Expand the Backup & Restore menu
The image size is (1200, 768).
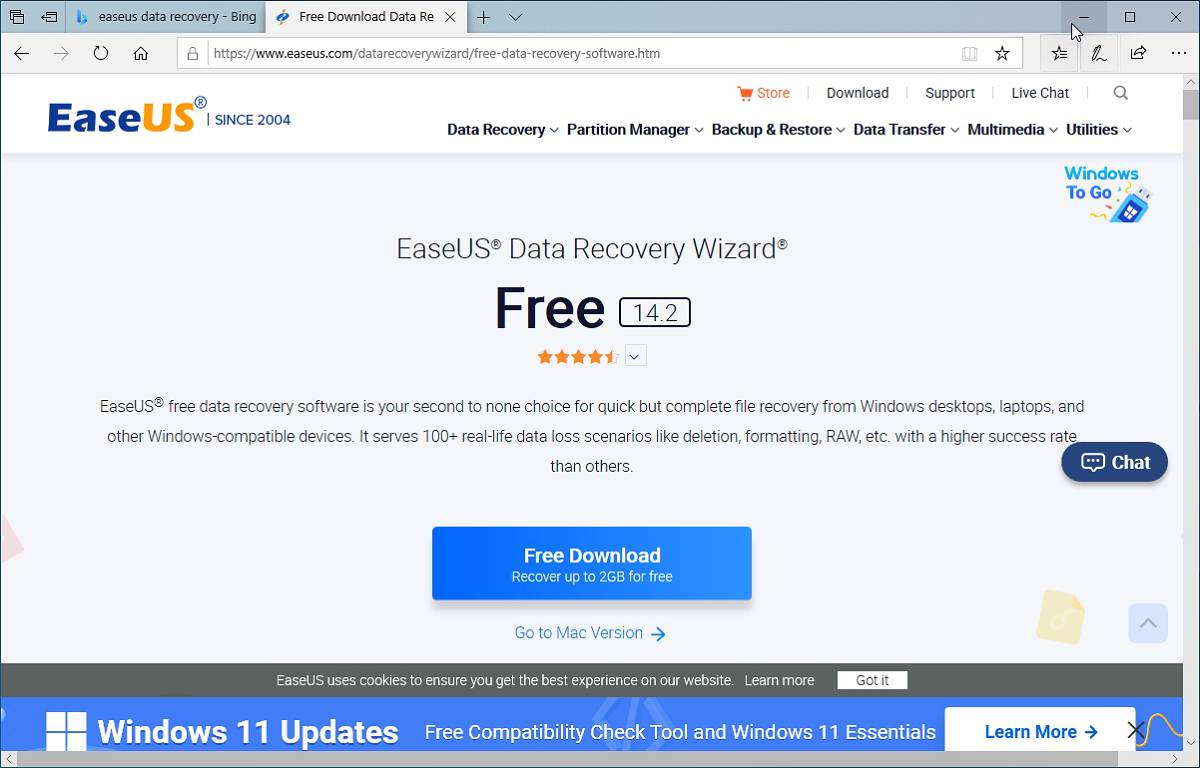(x=778, y=130)
